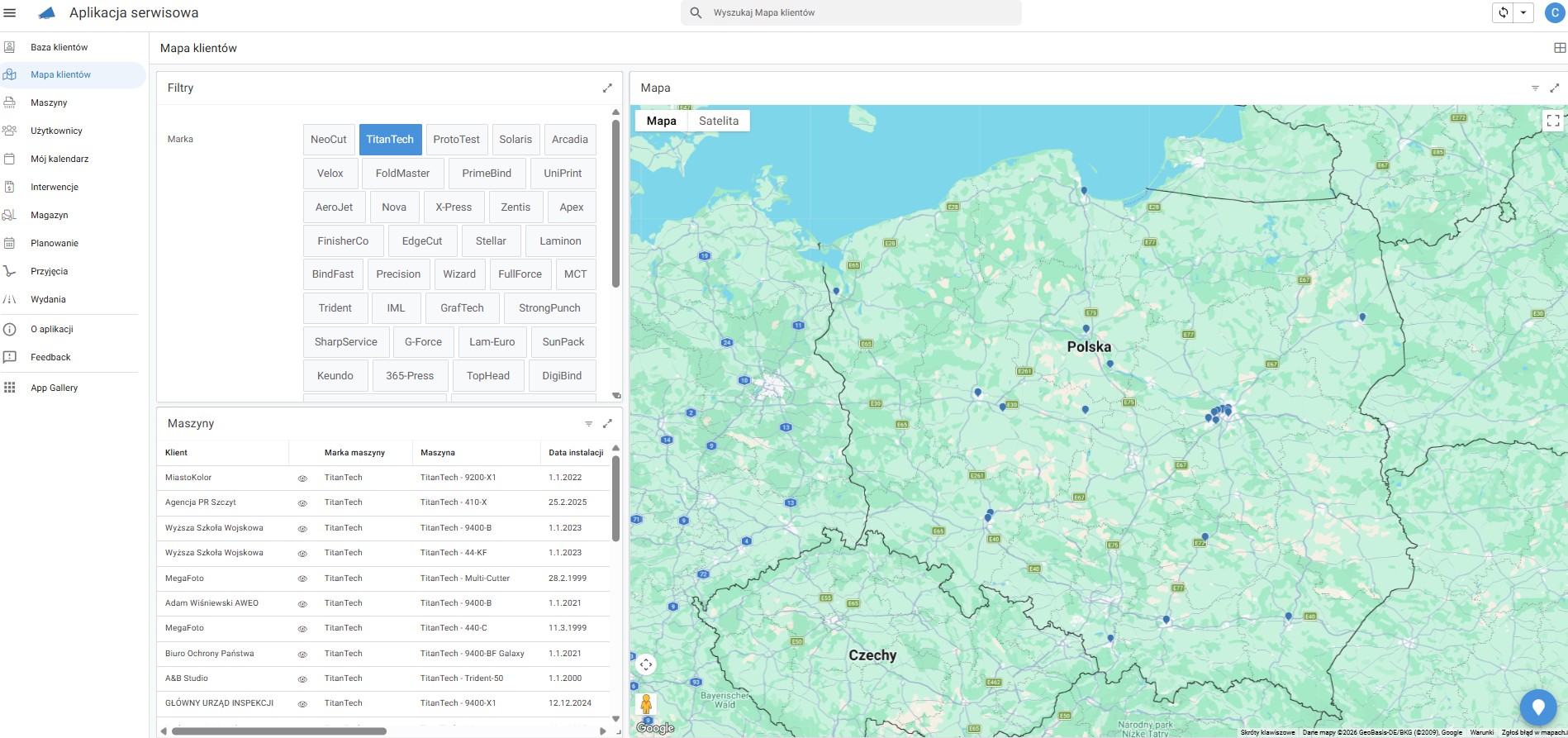Click the Maszyny table horizontal scrollbar
Image resolution: width=1568 pixels, height=738 pixels.
click(279, 731)
